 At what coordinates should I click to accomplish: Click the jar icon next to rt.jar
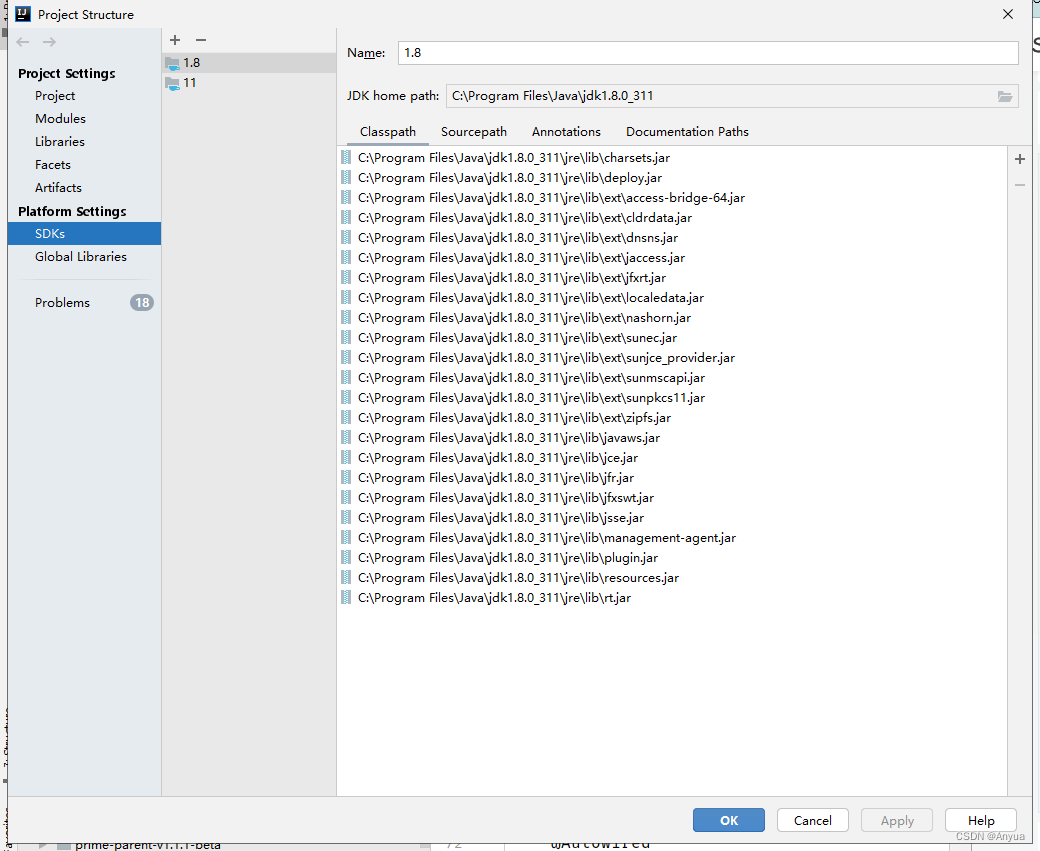345,597
